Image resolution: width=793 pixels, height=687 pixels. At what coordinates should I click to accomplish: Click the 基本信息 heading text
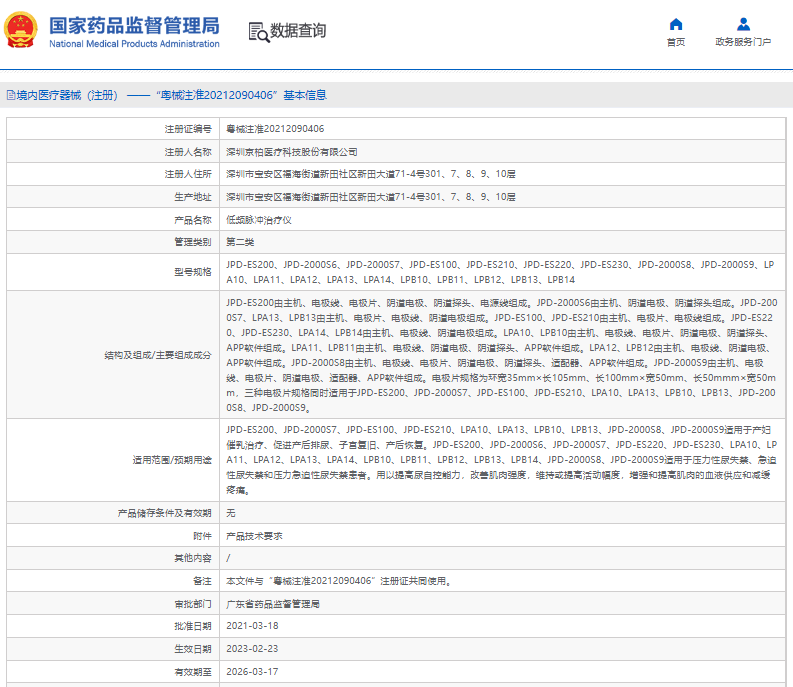[x=305, y=95]
